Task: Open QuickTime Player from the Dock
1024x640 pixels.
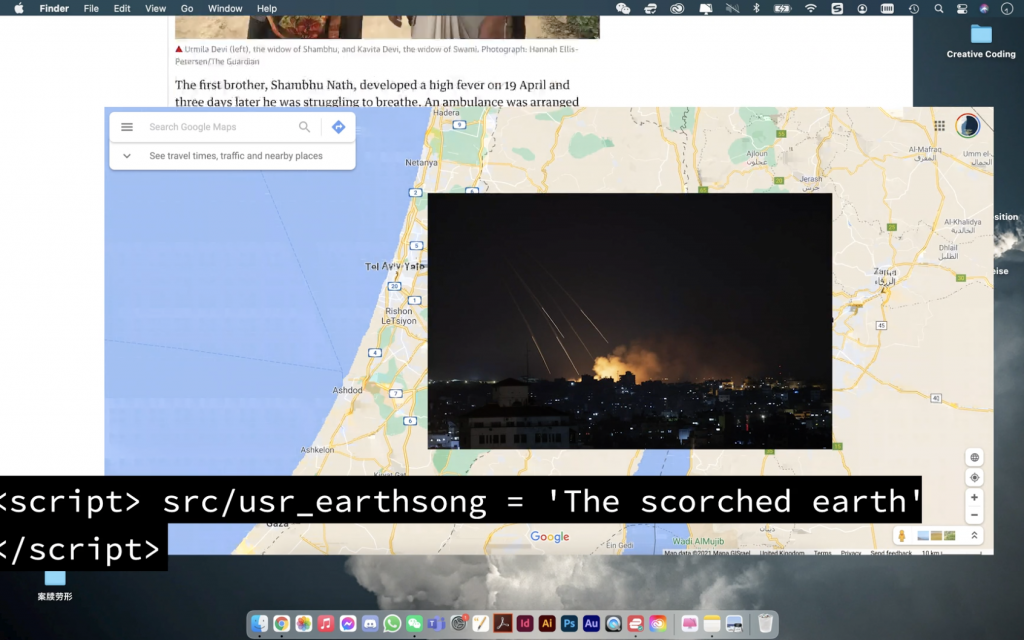Action: coord(613,624)
